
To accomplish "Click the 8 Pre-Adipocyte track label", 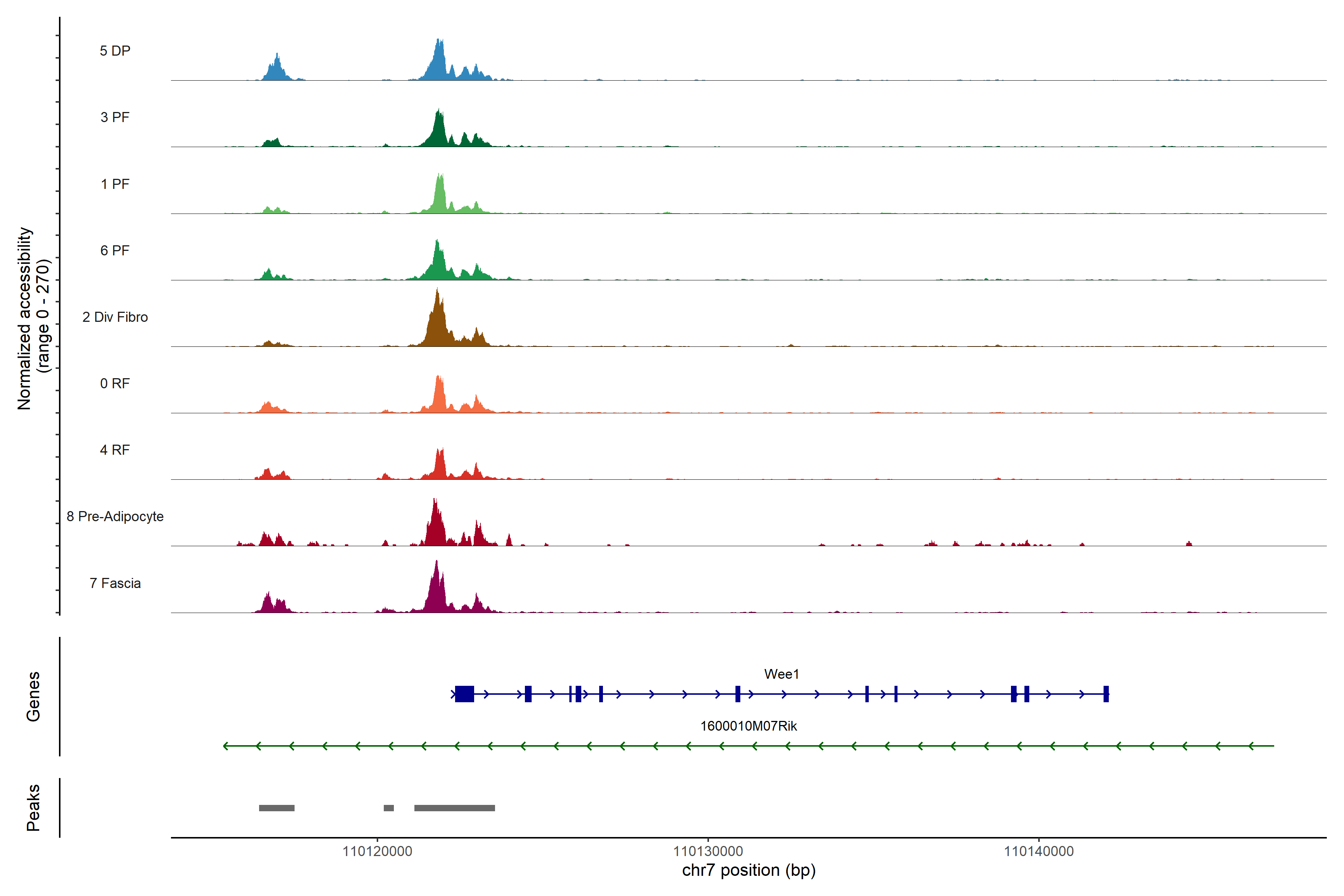I will [115, 517].
